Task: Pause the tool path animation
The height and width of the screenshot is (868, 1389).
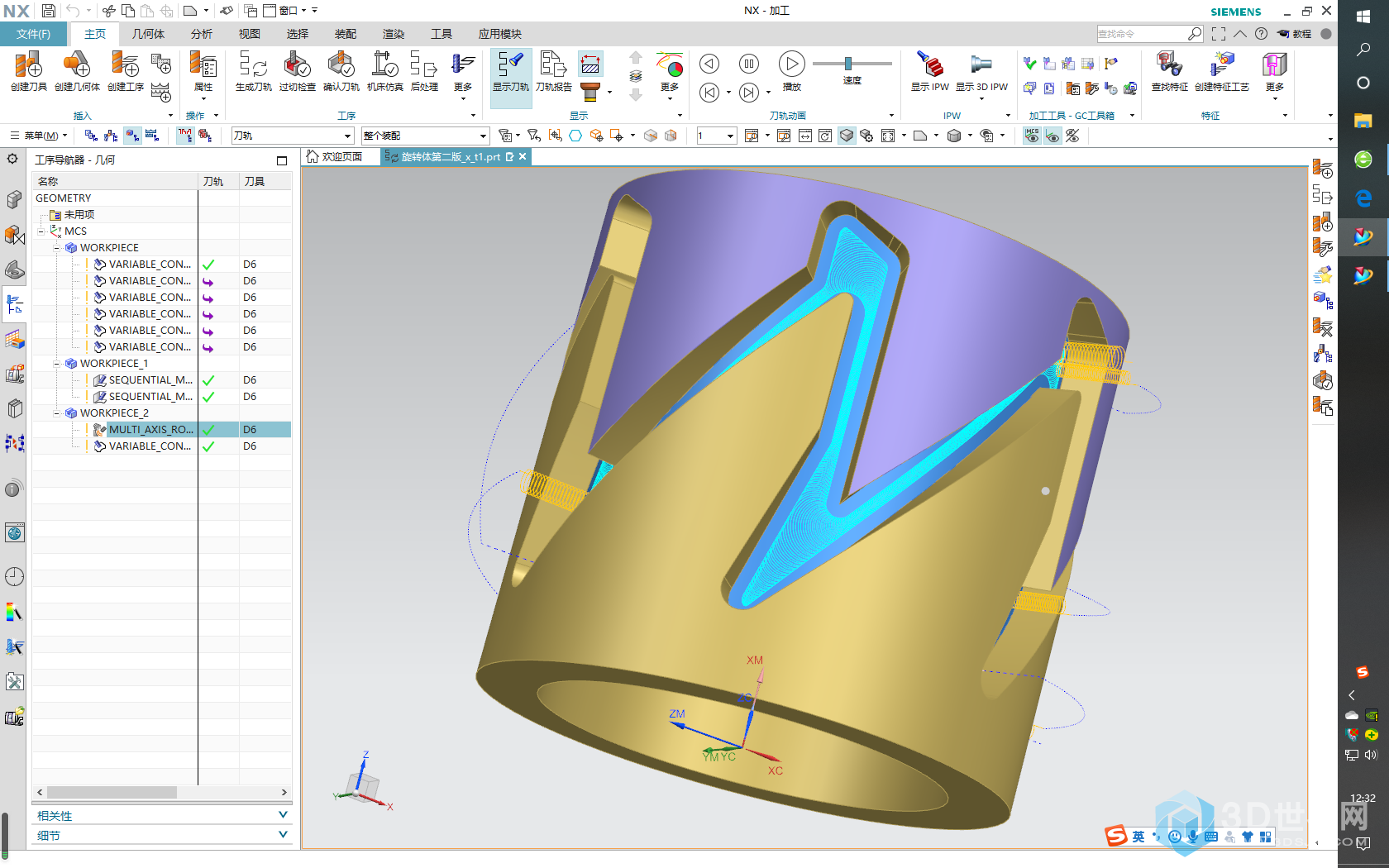Action: click(x=748, y=64)
